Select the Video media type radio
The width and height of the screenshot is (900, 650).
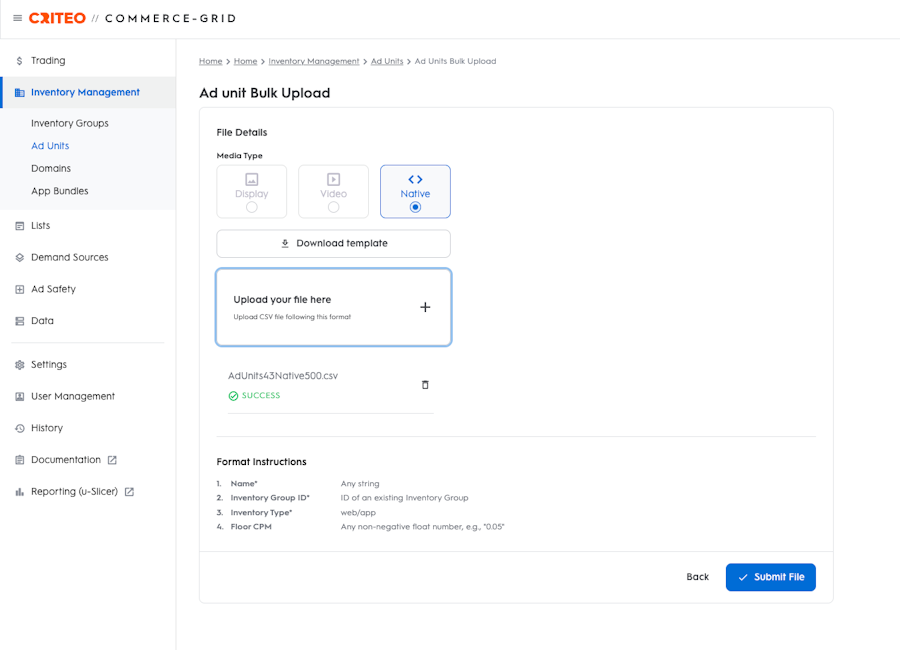pos(333,207)
